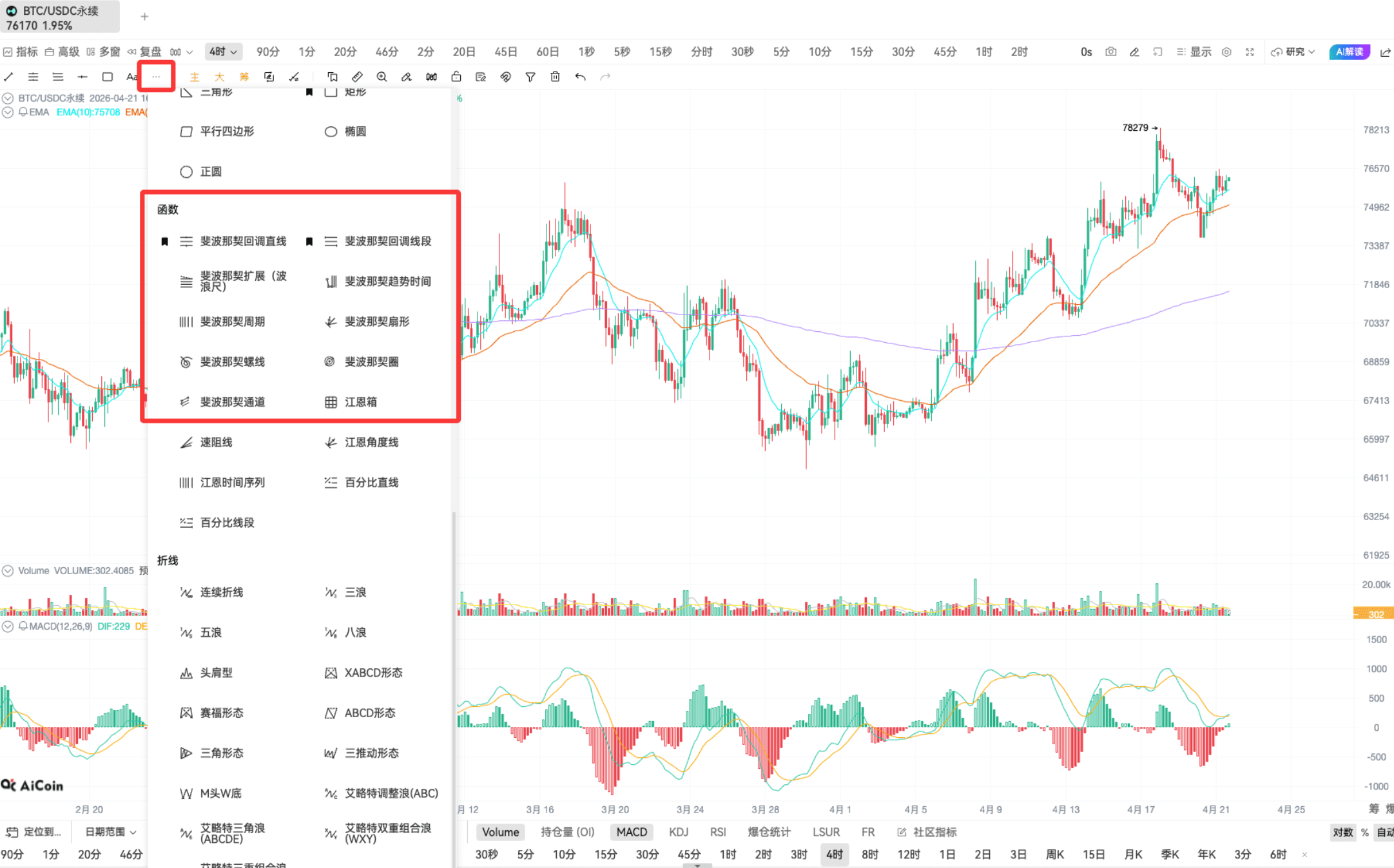The height and width of the screenshot is (868, 1394).
Task: Toggle the bookmark on 斐波那契回调直线
Action: coord(165,241)
